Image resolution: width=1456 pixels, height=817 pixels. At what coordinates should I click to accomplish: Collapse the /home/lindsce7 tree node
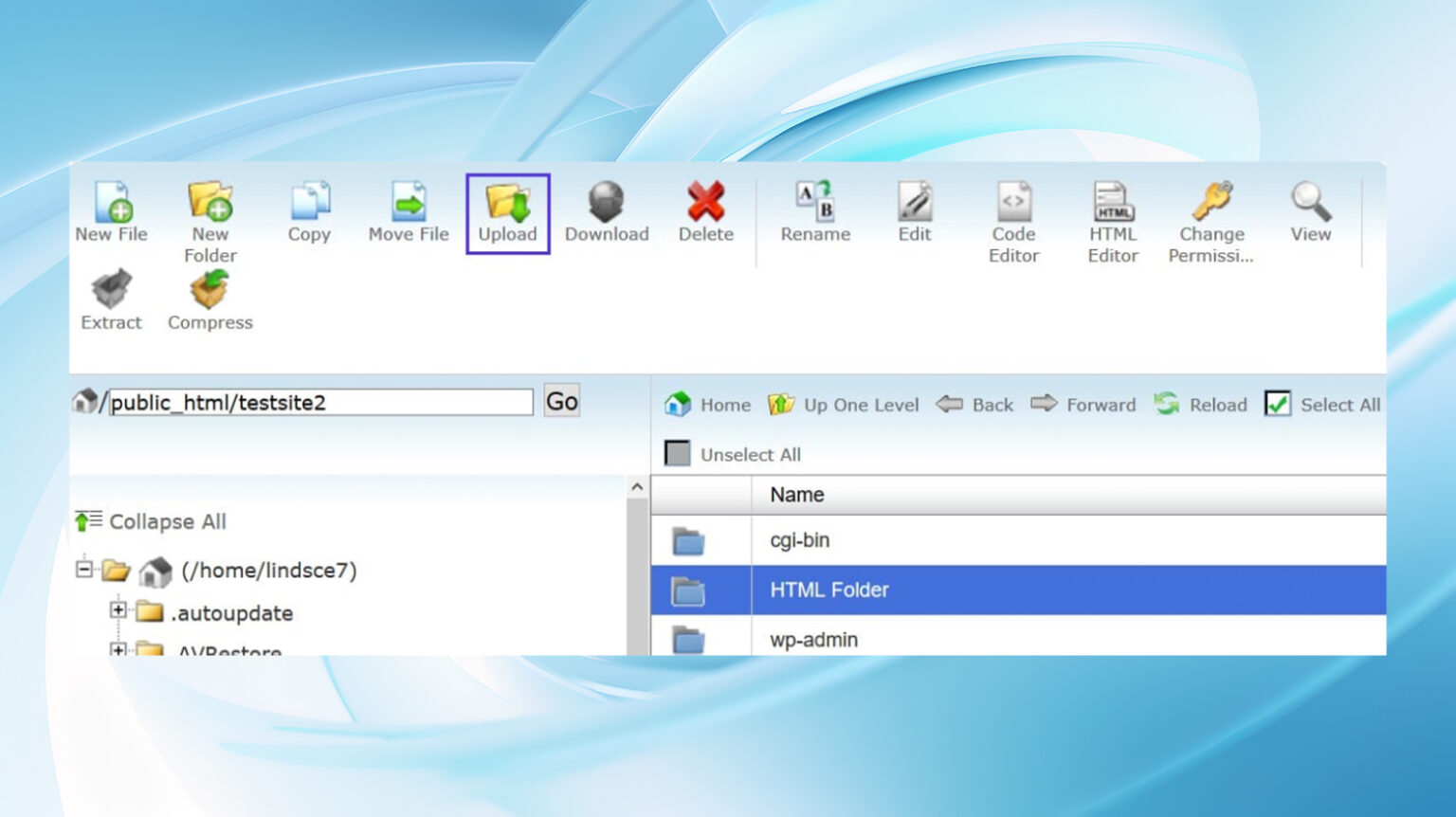pyautogui.click(x=84, y=570)
